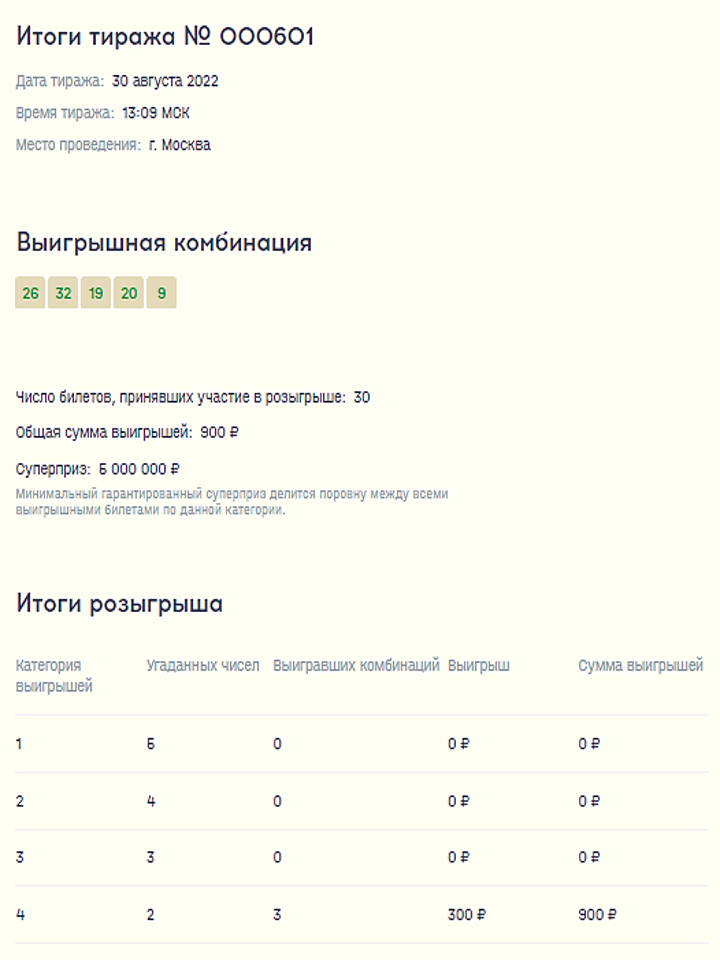Select winning number tile 20
This screenshot has height=960, width=720.
(x=129, y=293)
